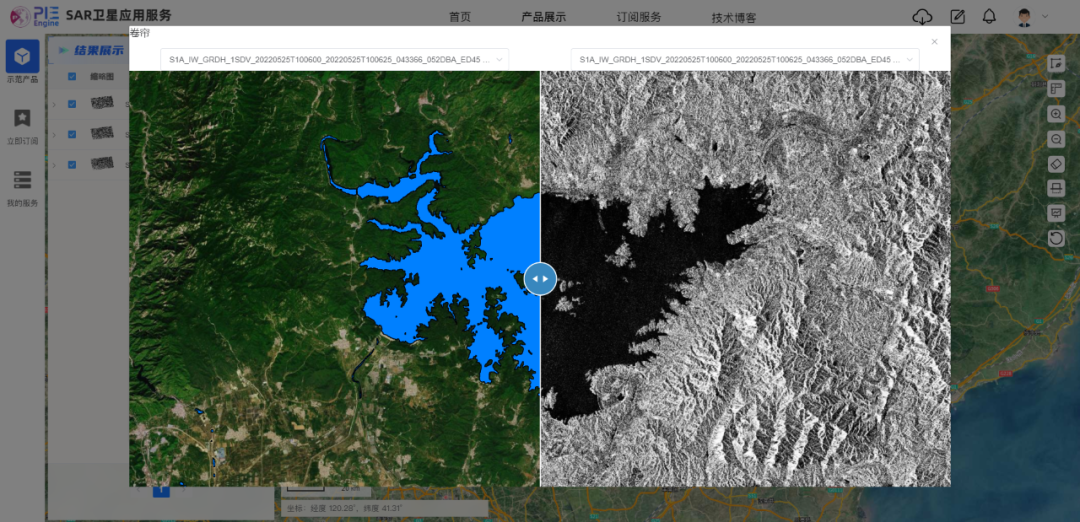Click the green arrow beside 结果展示
Viewport: 1080px width, 522px height.
(63, 50)
